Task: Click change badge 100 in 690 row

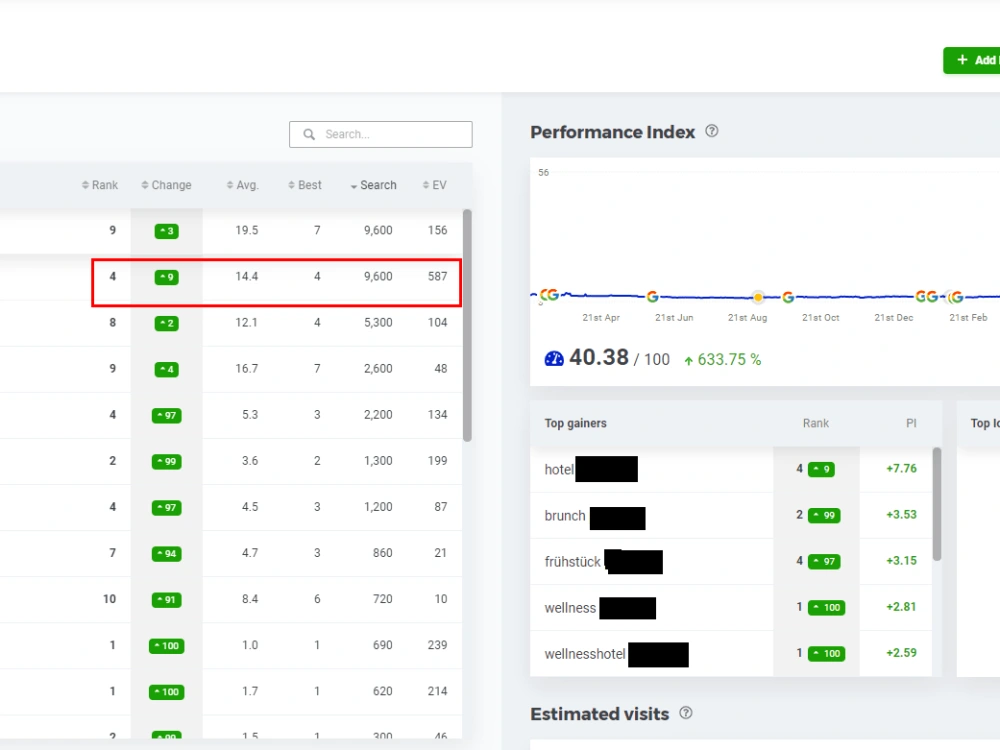Action: click(166, 646)
